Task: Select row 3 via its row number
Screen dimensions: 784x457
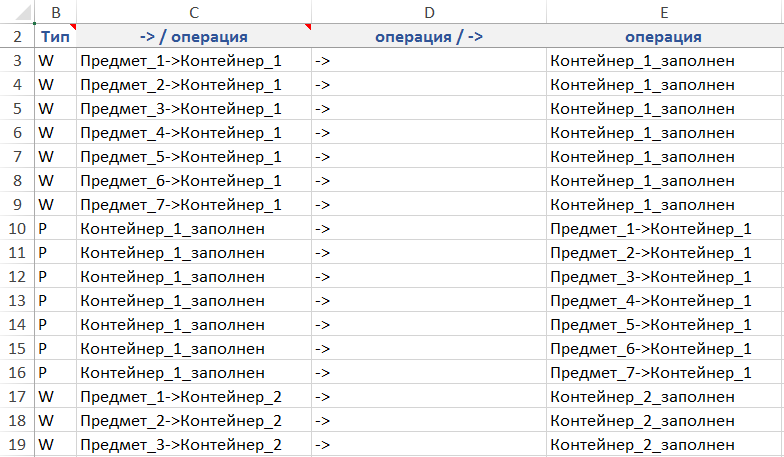Action: pyautogui.click(x=17, y=61)
